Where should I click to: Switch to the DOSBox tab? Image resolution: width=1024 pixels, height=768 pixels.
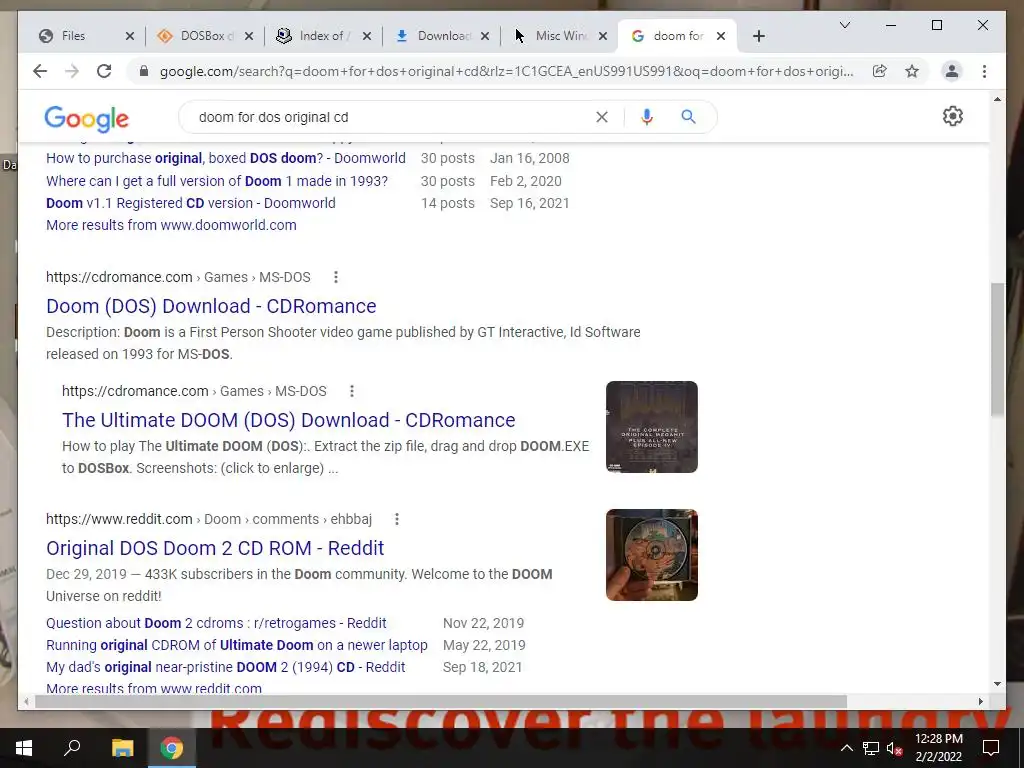[x=202, y=36]
